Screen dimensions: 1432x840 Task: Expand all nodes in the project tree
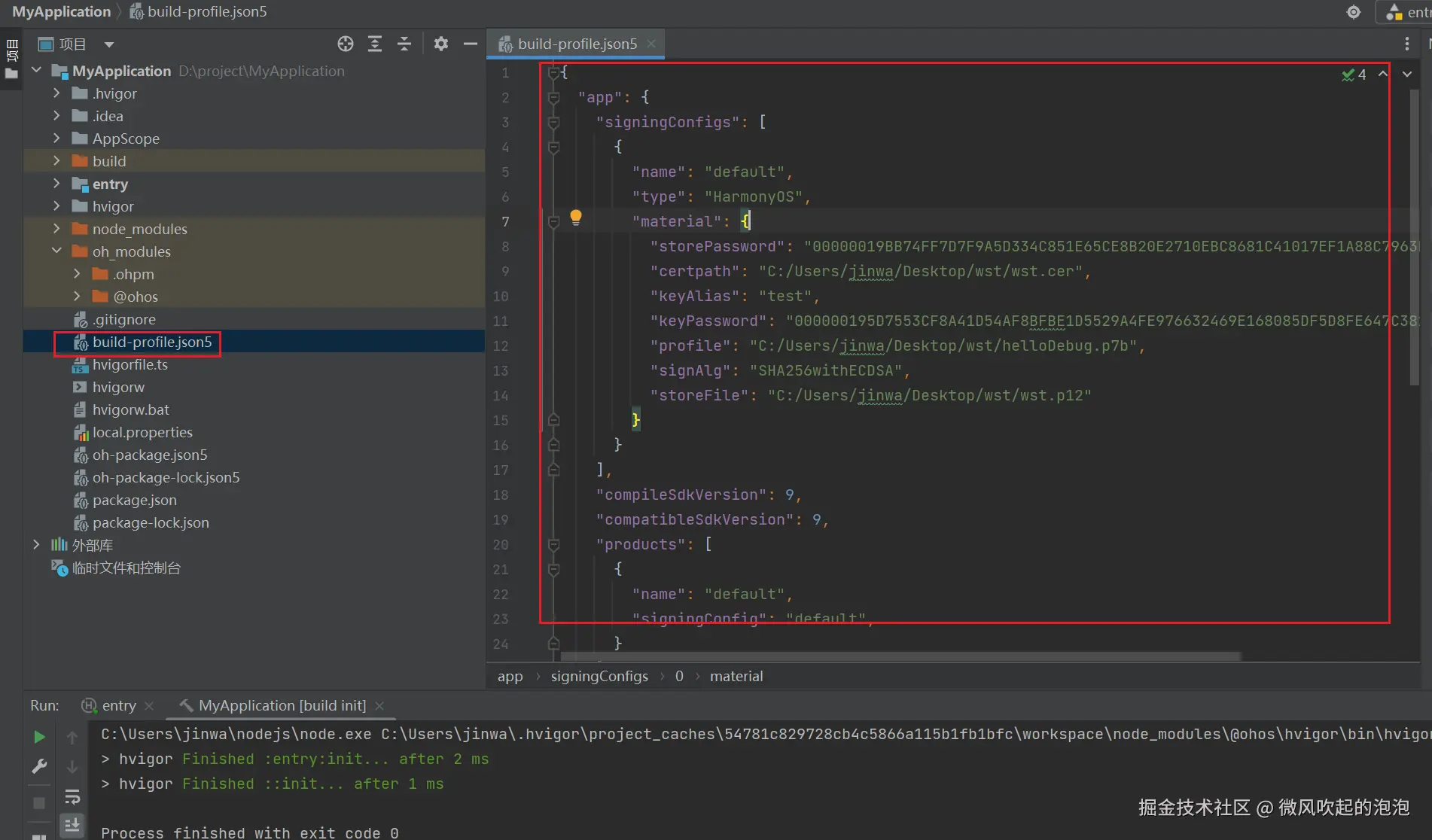pos(375,44)
